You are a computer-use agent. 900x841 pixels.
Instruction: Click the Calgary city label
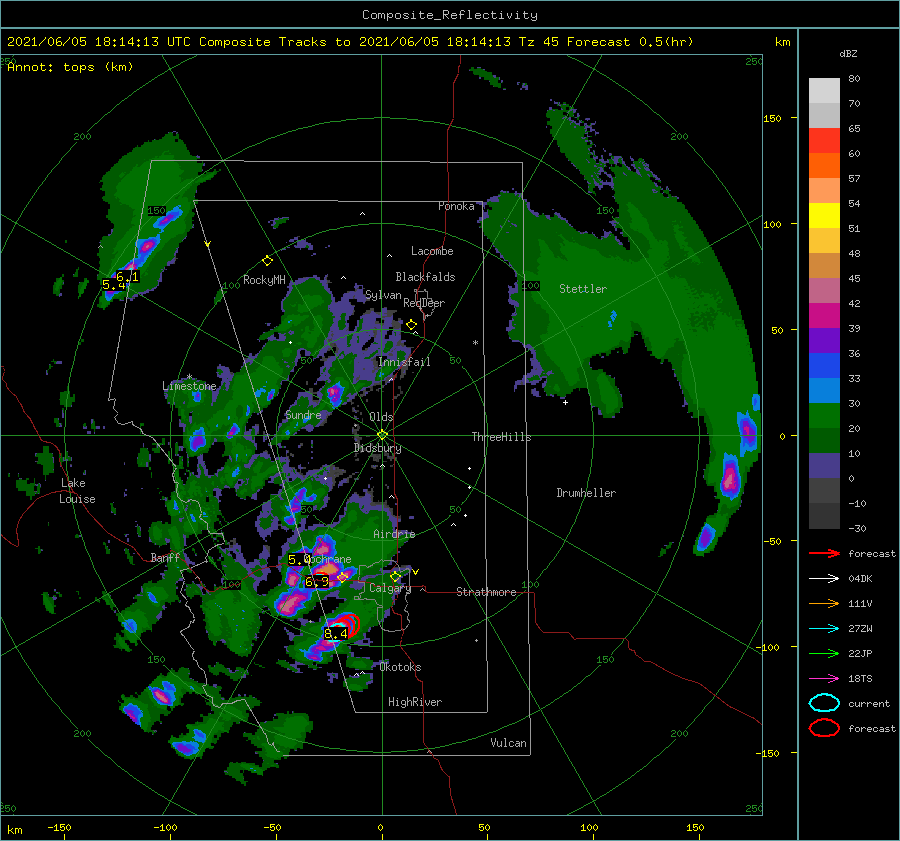point(390,588)
